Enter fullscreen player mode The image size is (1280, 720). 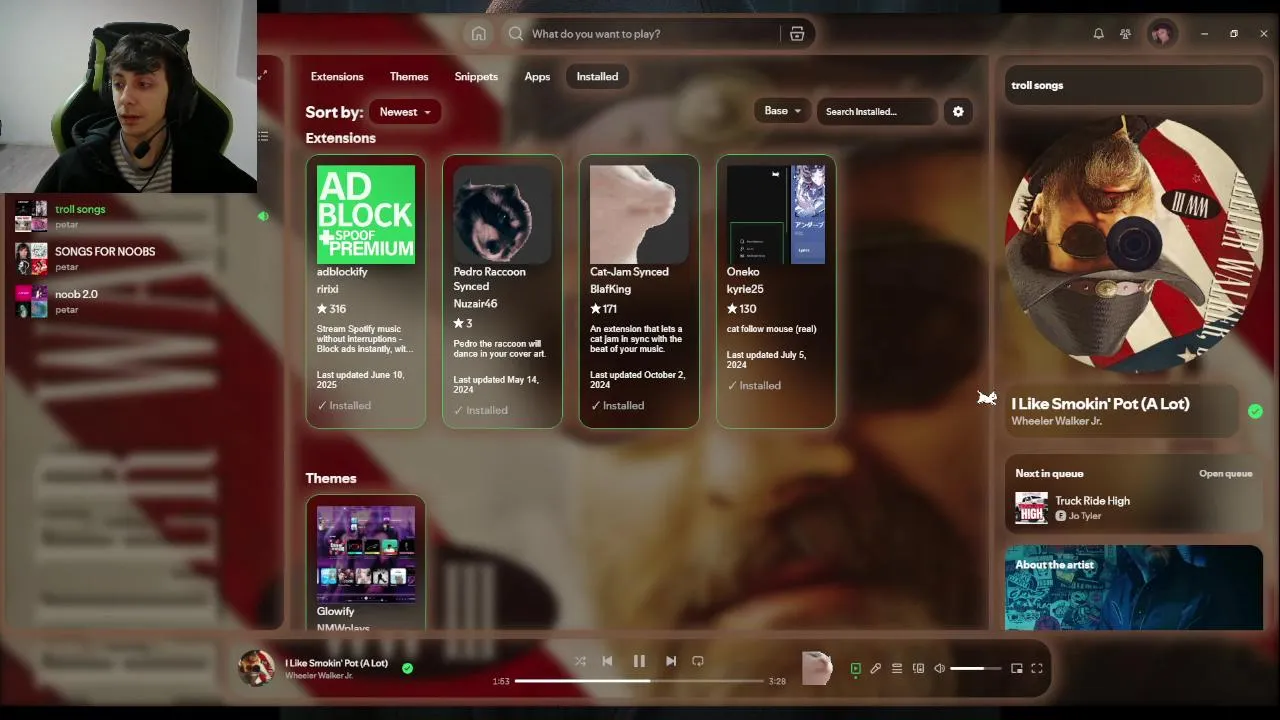click(x=1037, y=669)
